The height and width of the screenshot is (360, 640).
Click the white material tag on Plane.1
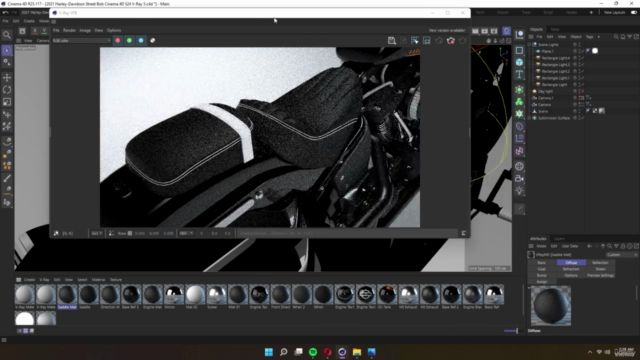pyautogui.click(x=595, y=51)
